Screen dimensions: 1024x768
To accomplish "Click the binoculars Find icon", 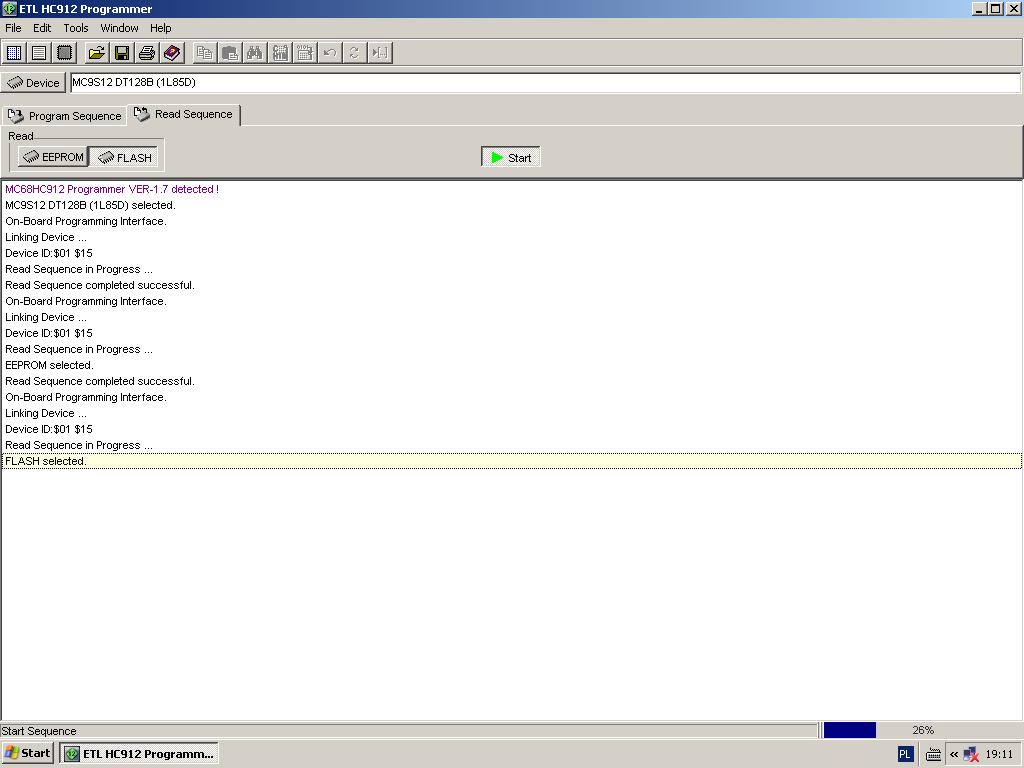I will [x=255, y=53].
